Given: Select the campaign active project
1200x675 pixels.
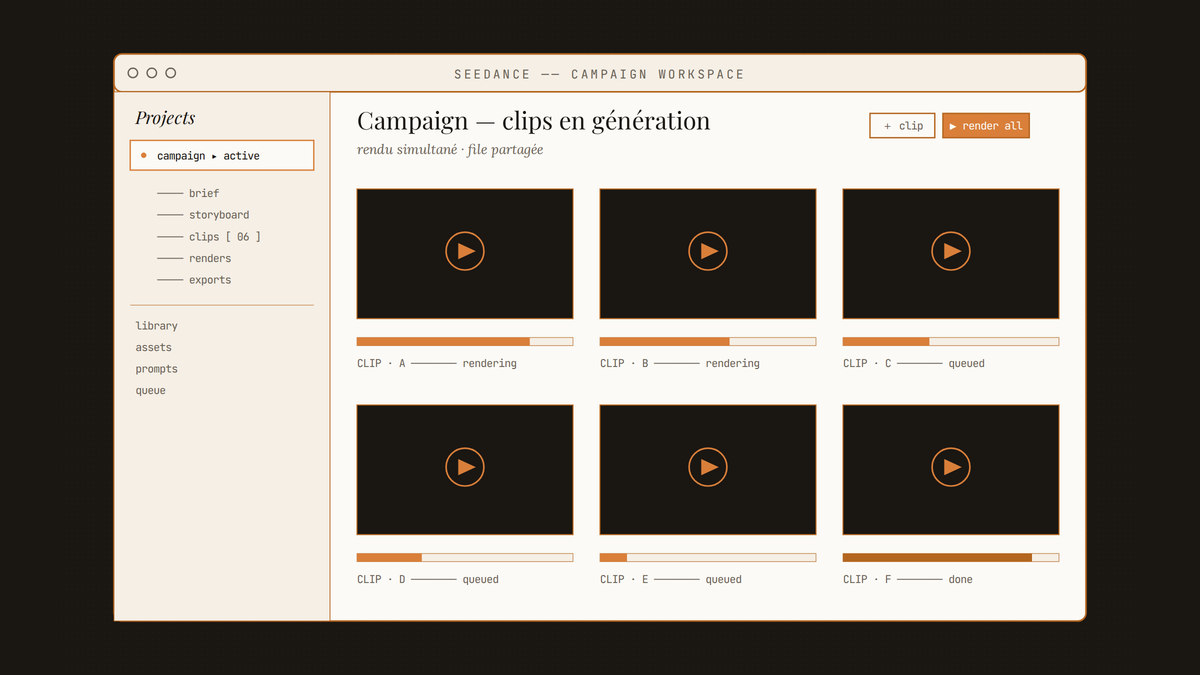Looking at the screenshot, I should click(x=222, y=156).
